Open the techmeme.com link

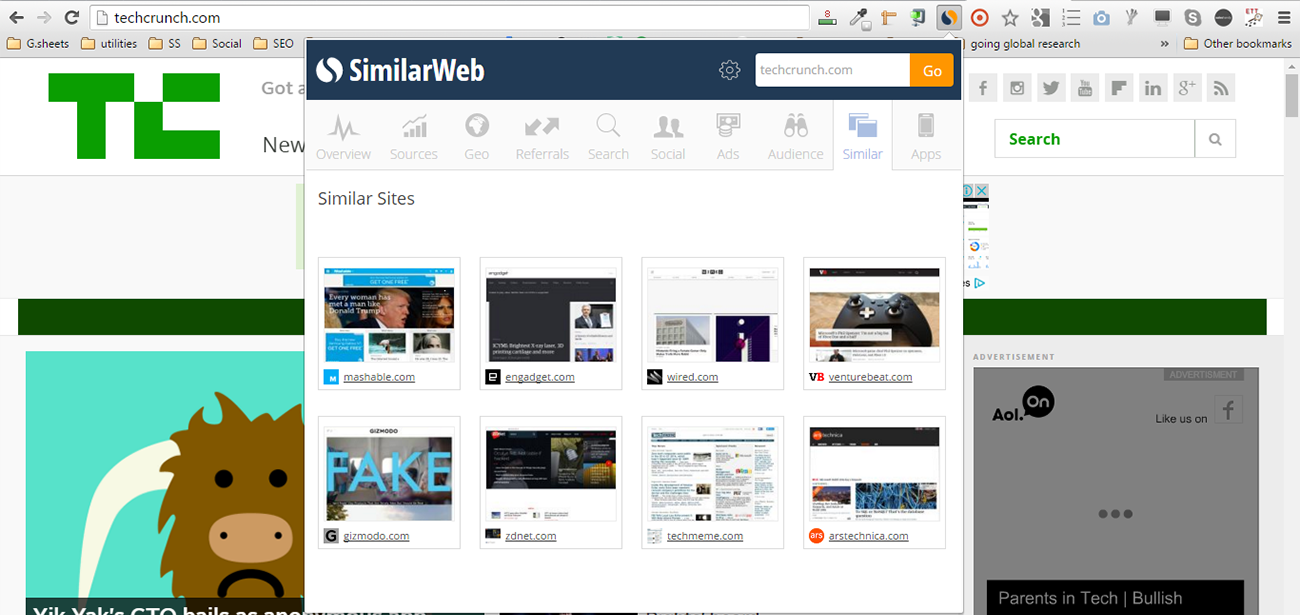coord(705,536)
